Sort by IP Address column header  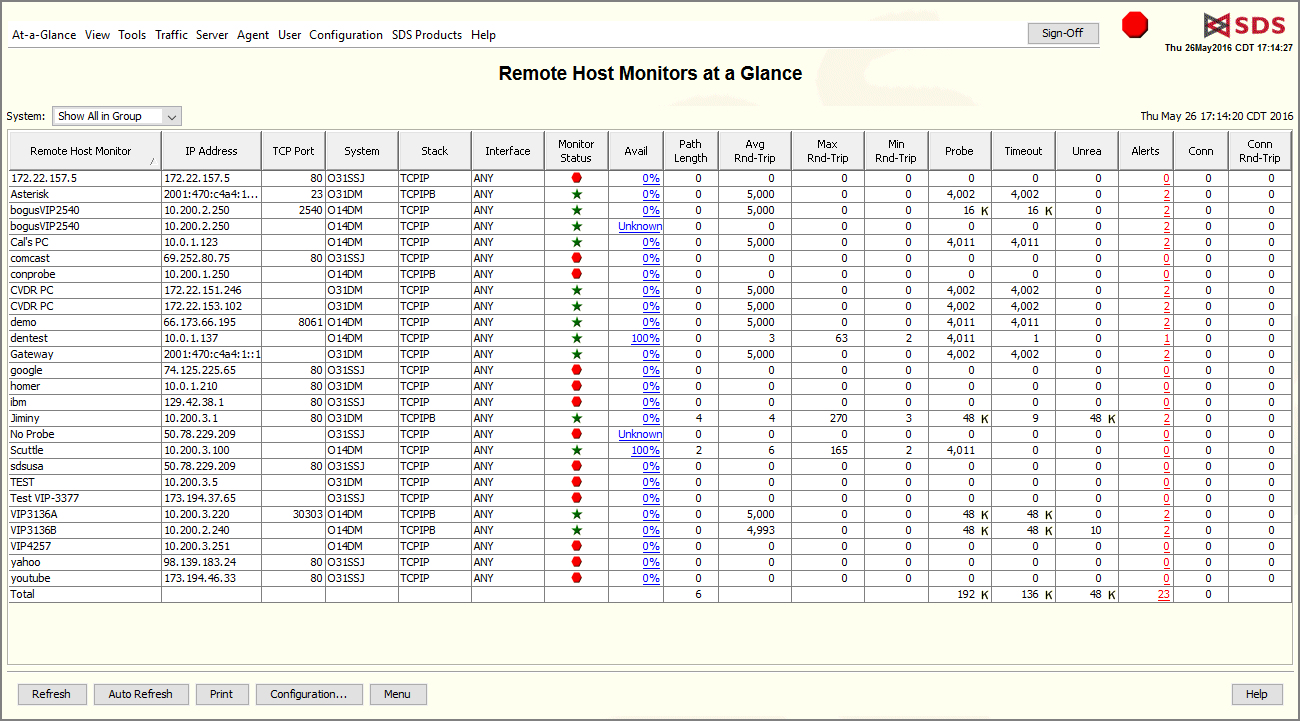[211, 151]
